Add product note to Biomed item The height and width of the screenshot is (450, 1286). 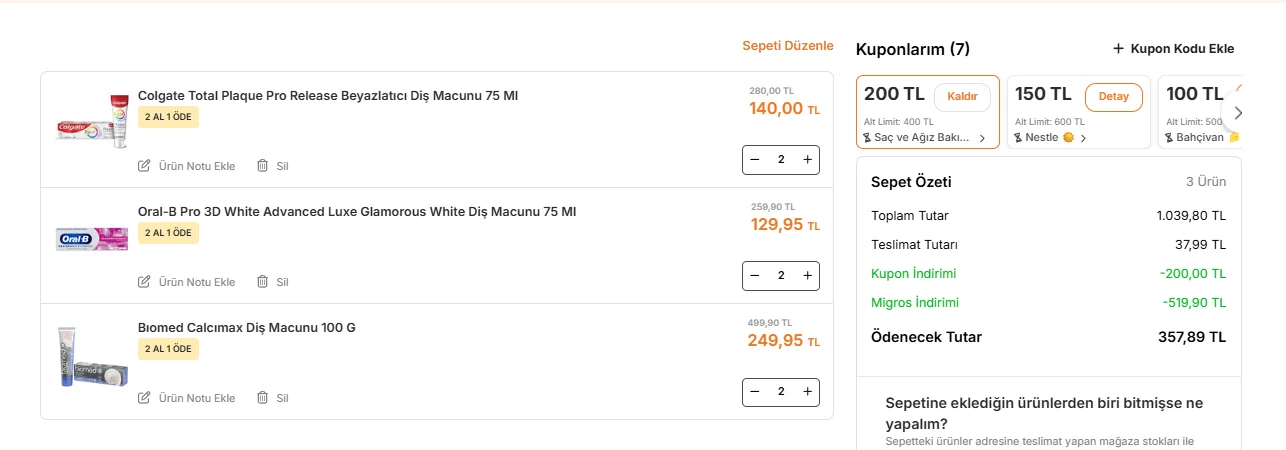pyautogui.click(x=187, y=398)
